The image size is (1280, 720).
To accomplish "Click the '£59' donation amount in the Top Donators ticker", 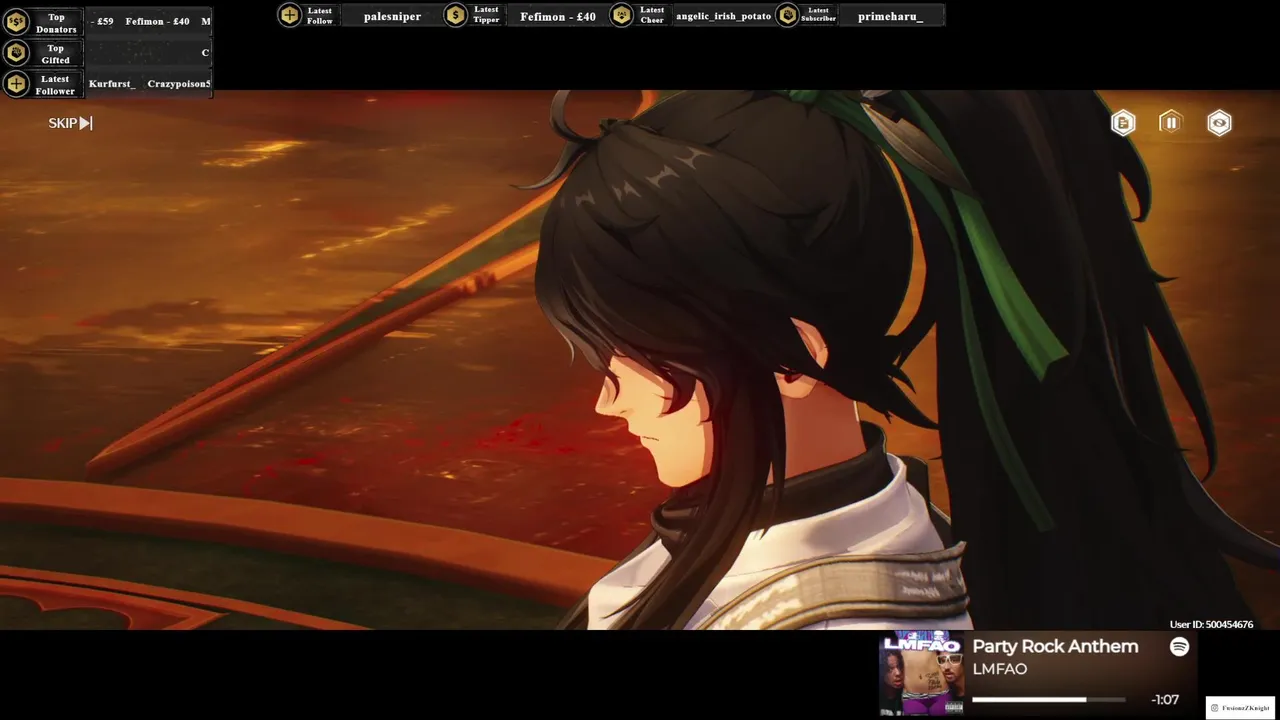I will point(105,21).
